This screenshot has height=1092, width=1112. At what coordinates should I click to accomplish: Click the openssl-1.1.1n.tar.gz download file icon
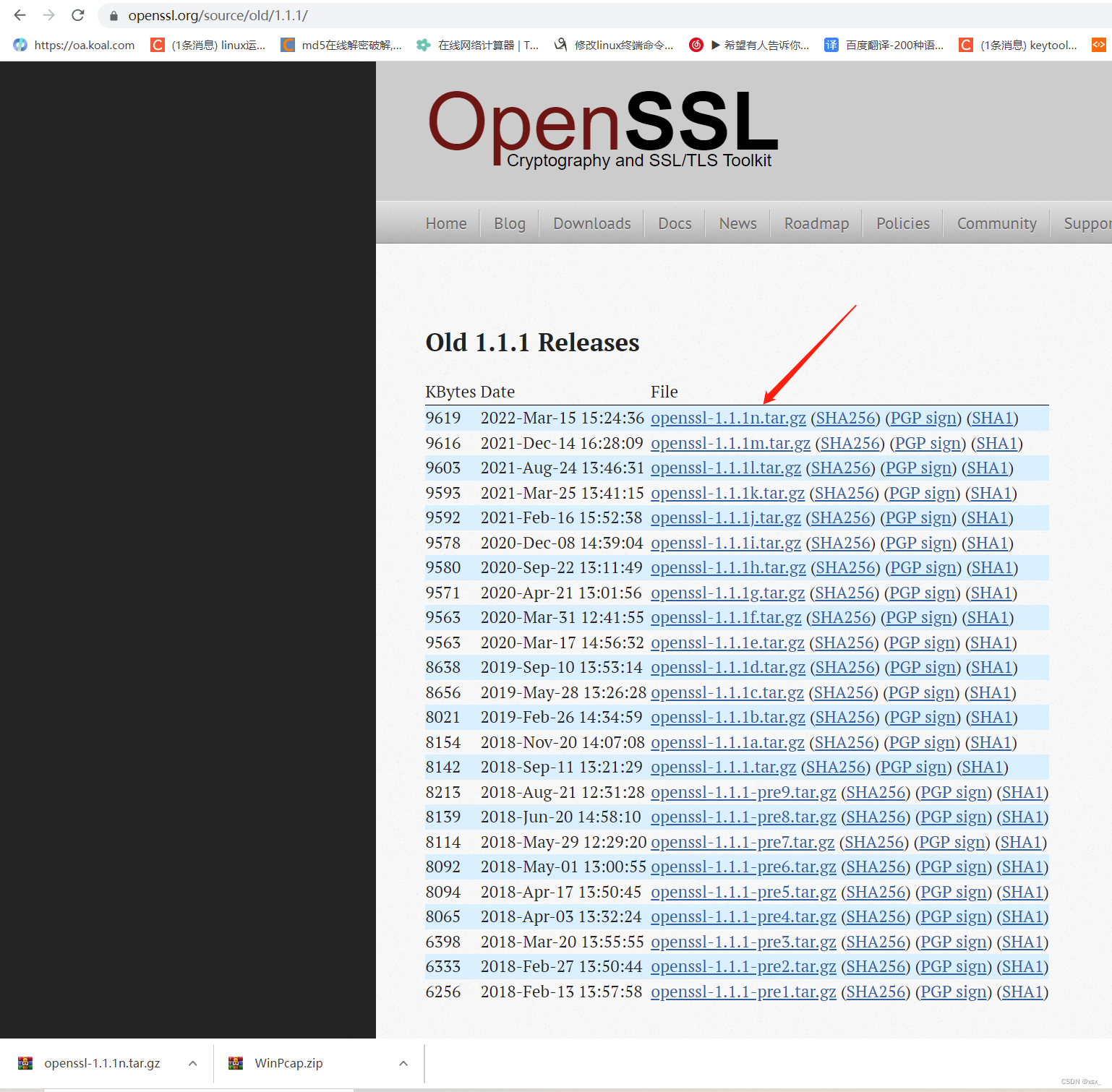[25, 1062]
